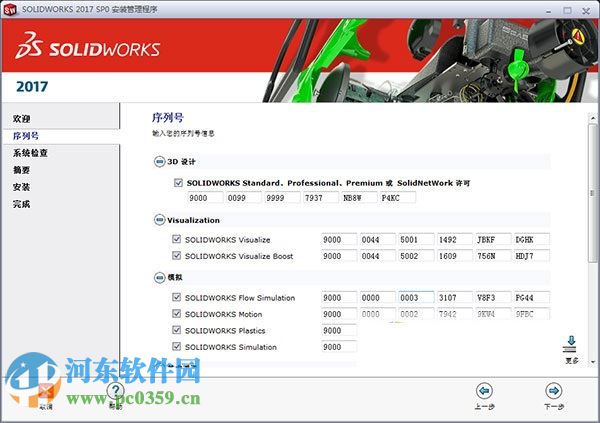This screenshot has height=423, width=600.
Task: Click Flow Simulation serial field 0003
Action: point(416,298)
